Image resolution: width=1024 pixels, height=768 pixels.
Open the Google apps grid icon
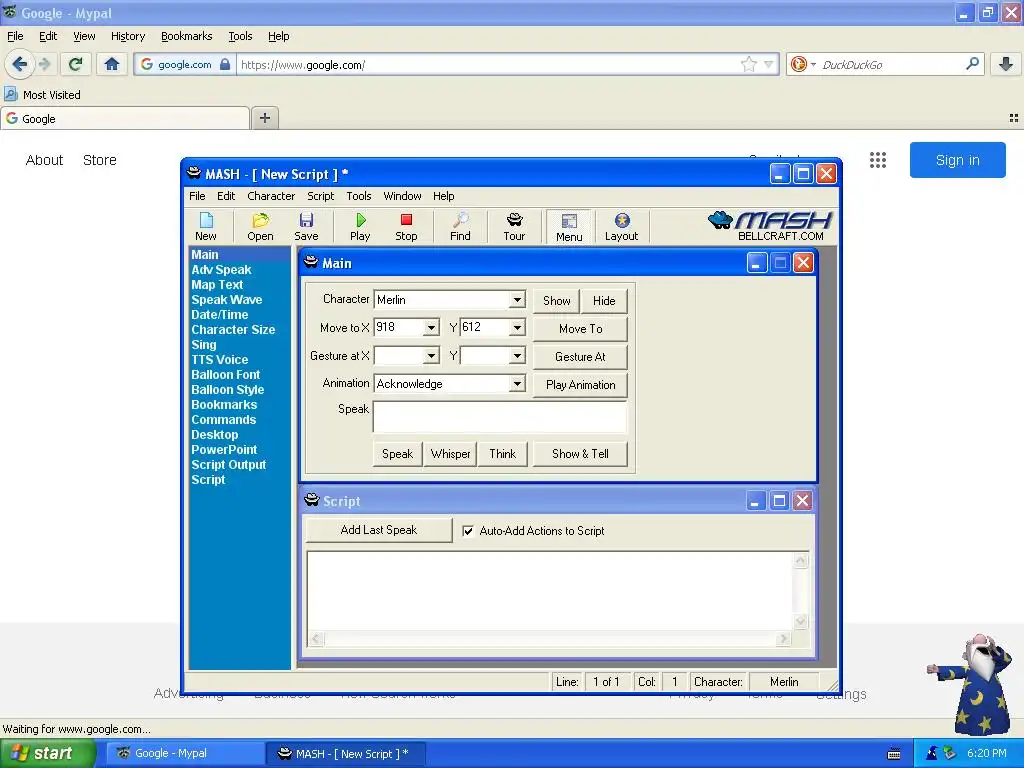tap(878, 160)
